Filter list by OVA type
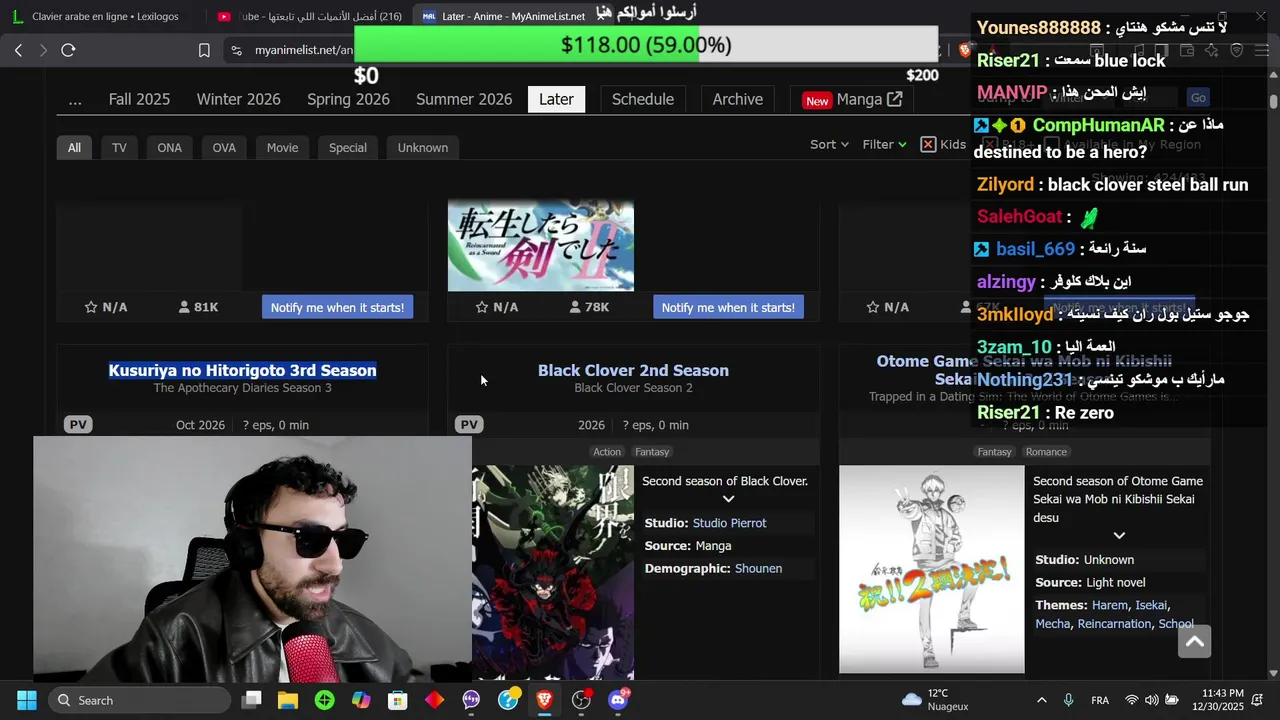Screen dimensions: 1280x720 click(x=224, y=147)
